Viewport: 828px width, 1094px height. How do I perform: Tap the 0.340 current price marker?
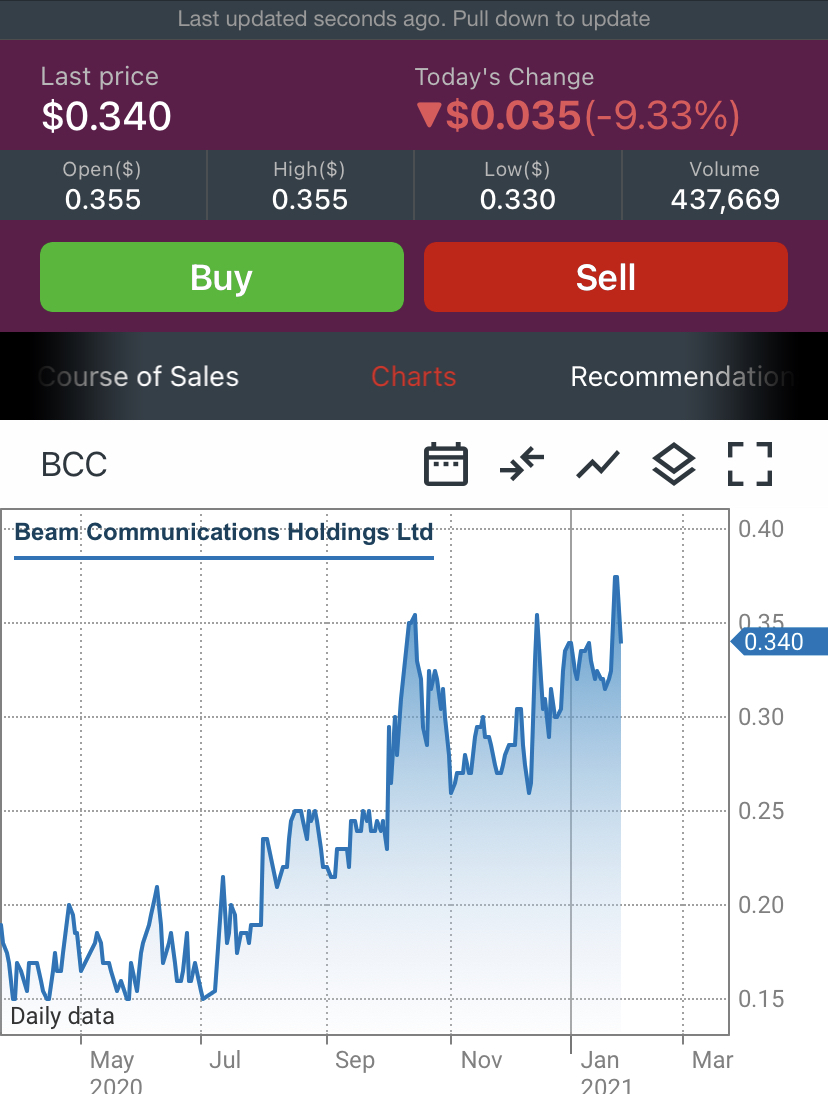click(x=779, y=642)
